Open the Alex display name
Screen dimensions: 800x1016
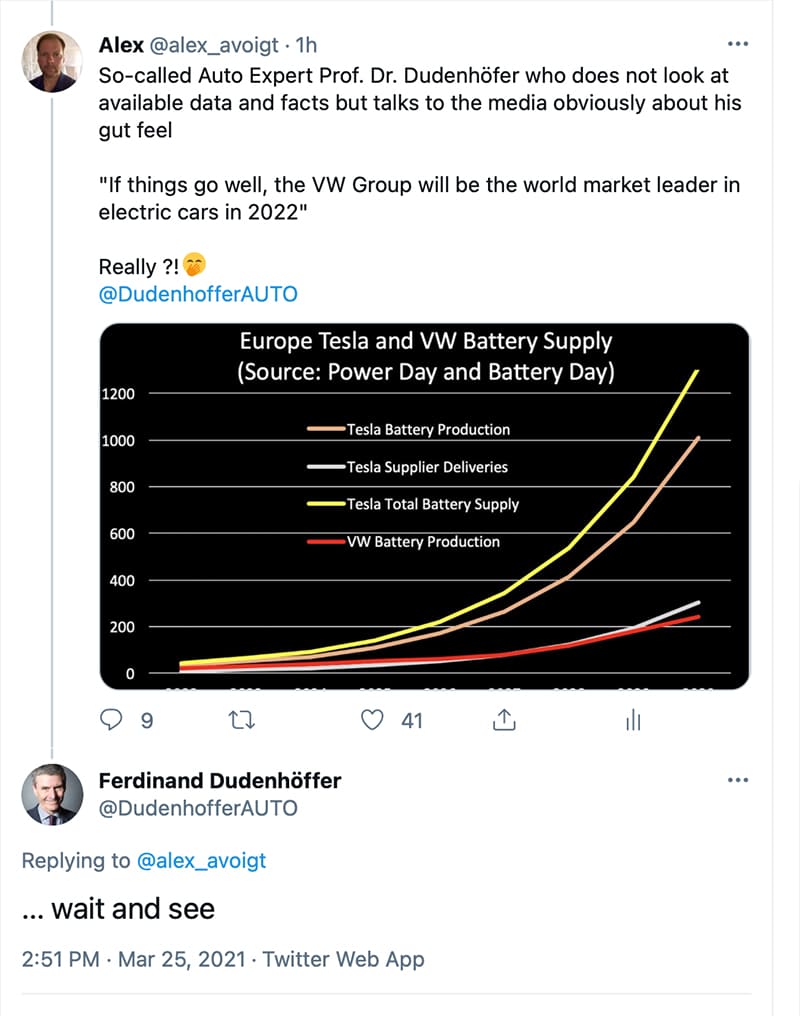coord(121,45)
